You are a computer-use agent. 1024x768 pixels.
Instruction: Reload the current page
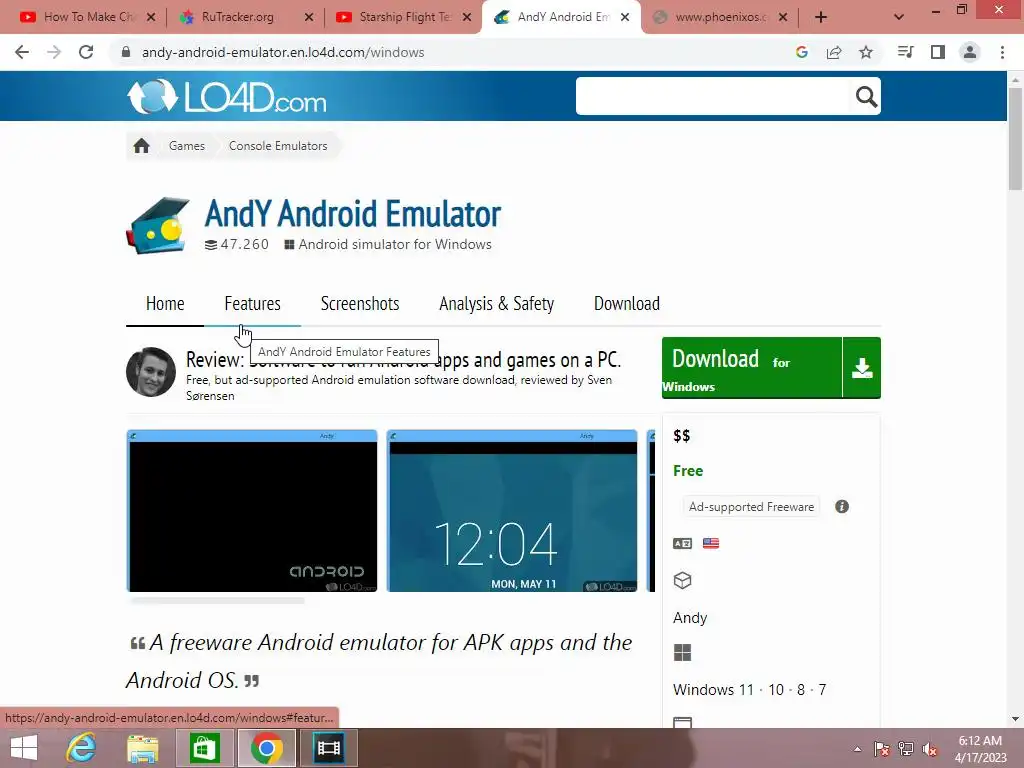(86, 52)
